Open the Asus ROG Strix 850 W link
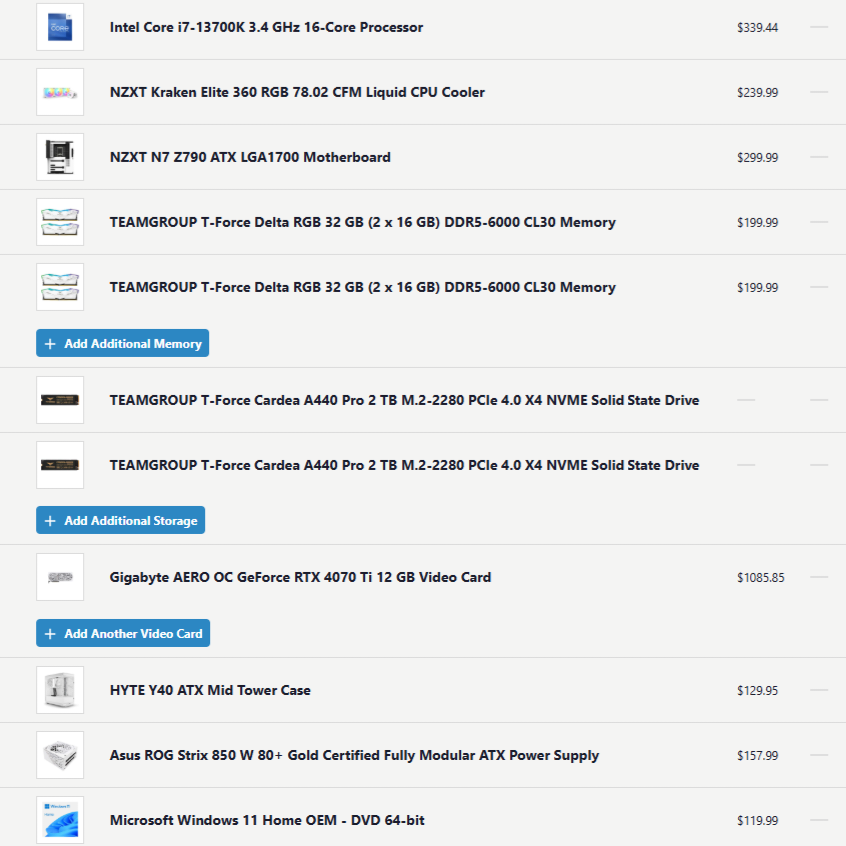 pyautogui.click(x=354, y=755)
